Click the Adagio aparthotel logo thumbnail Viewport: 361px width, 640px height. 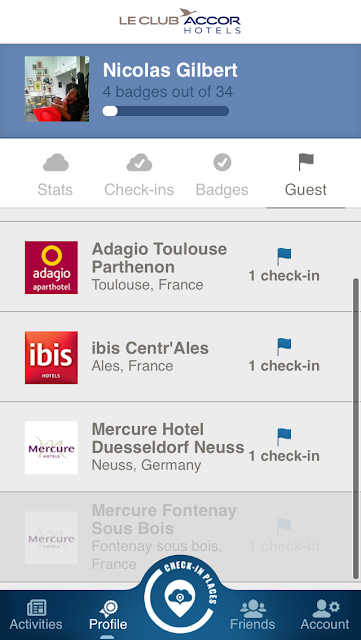[51, 267]
